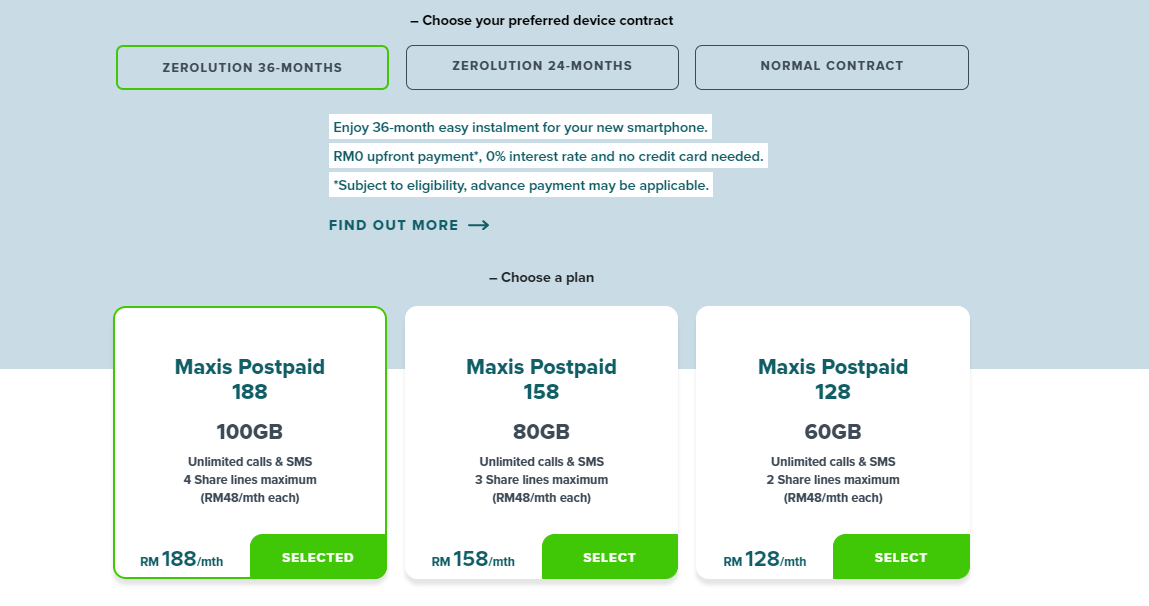Click the 100GB data allowance text

(x=250, y=432)
